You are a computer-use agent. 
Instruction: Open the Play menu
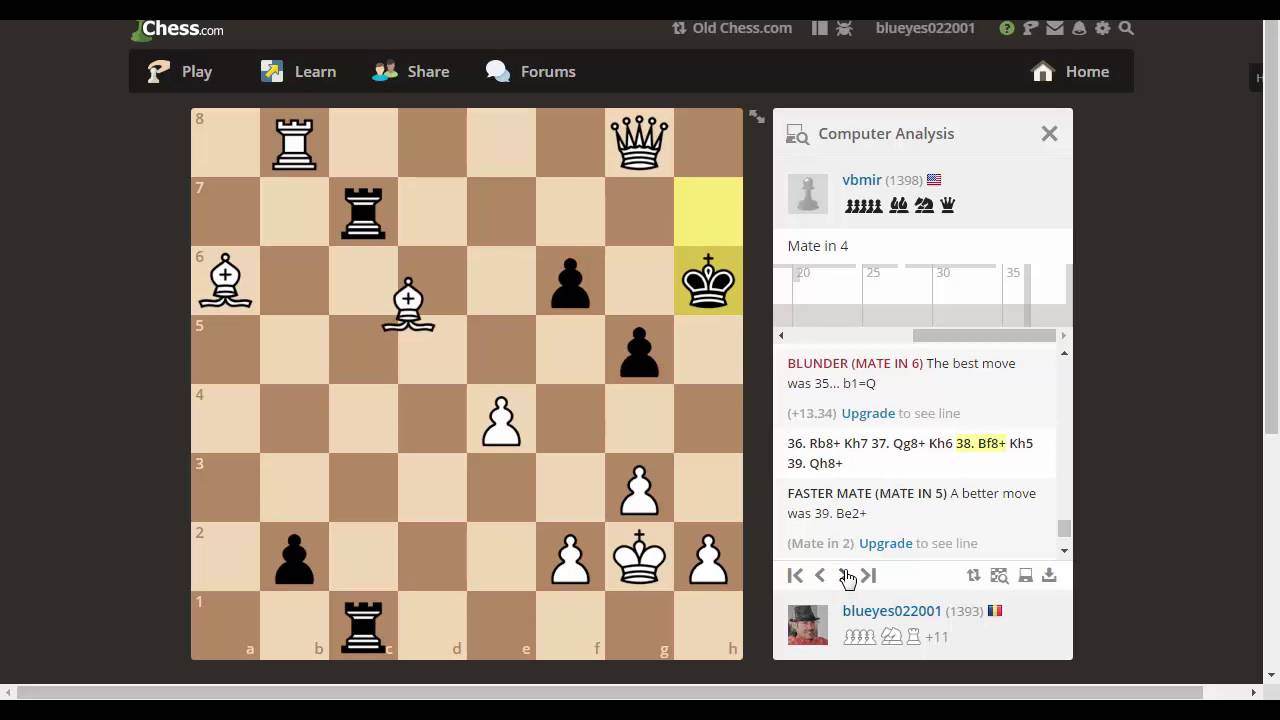point(180,71)
